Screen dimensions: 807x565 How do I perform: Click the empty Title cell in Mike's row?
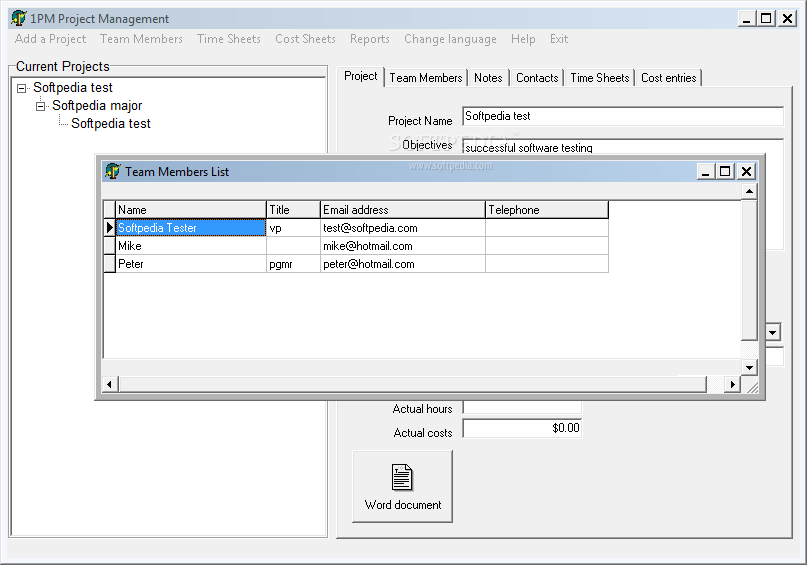[x=293, y=246]
